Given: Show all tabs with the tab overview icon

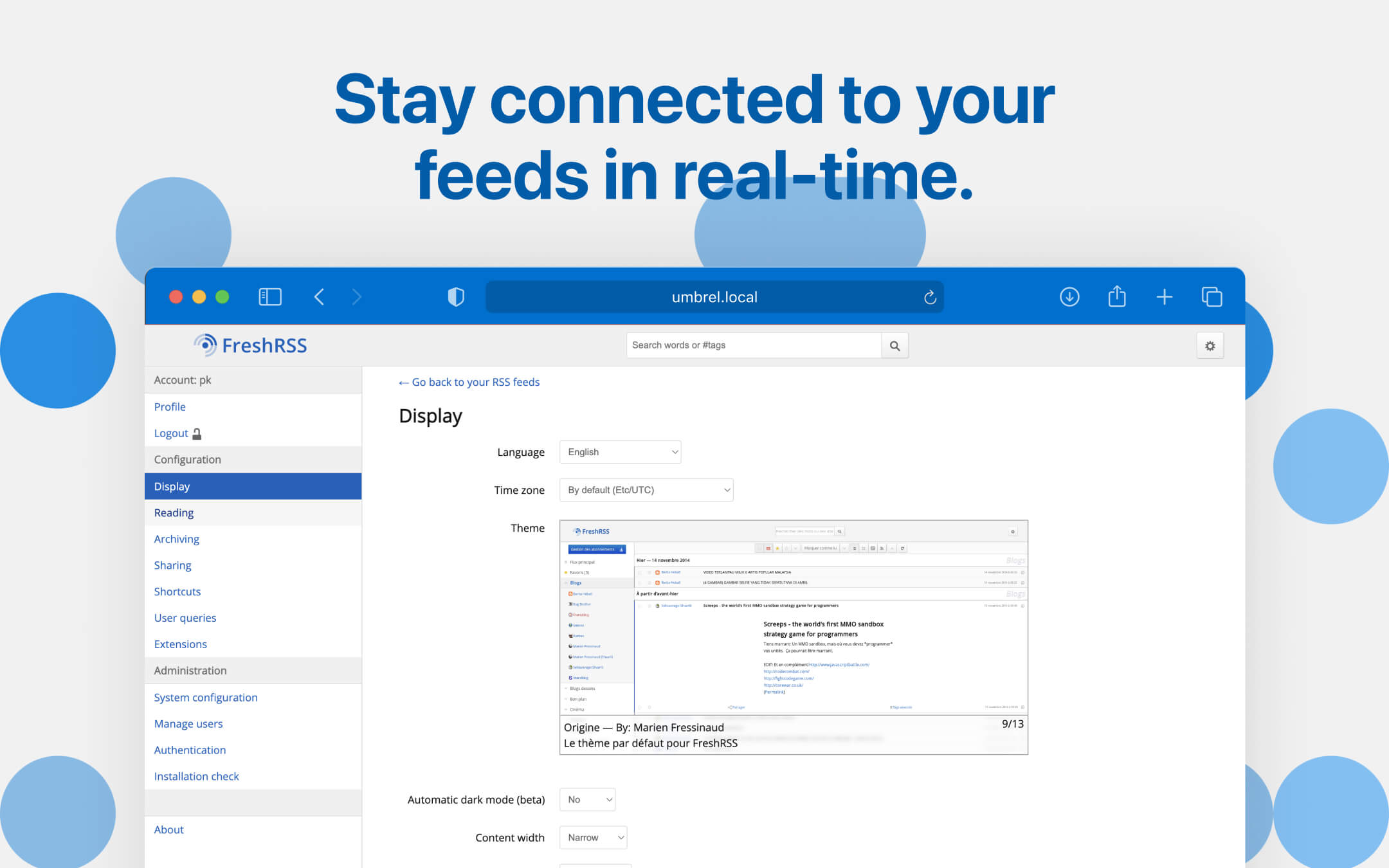Looking at the screenshot, I should (1212, 296).
